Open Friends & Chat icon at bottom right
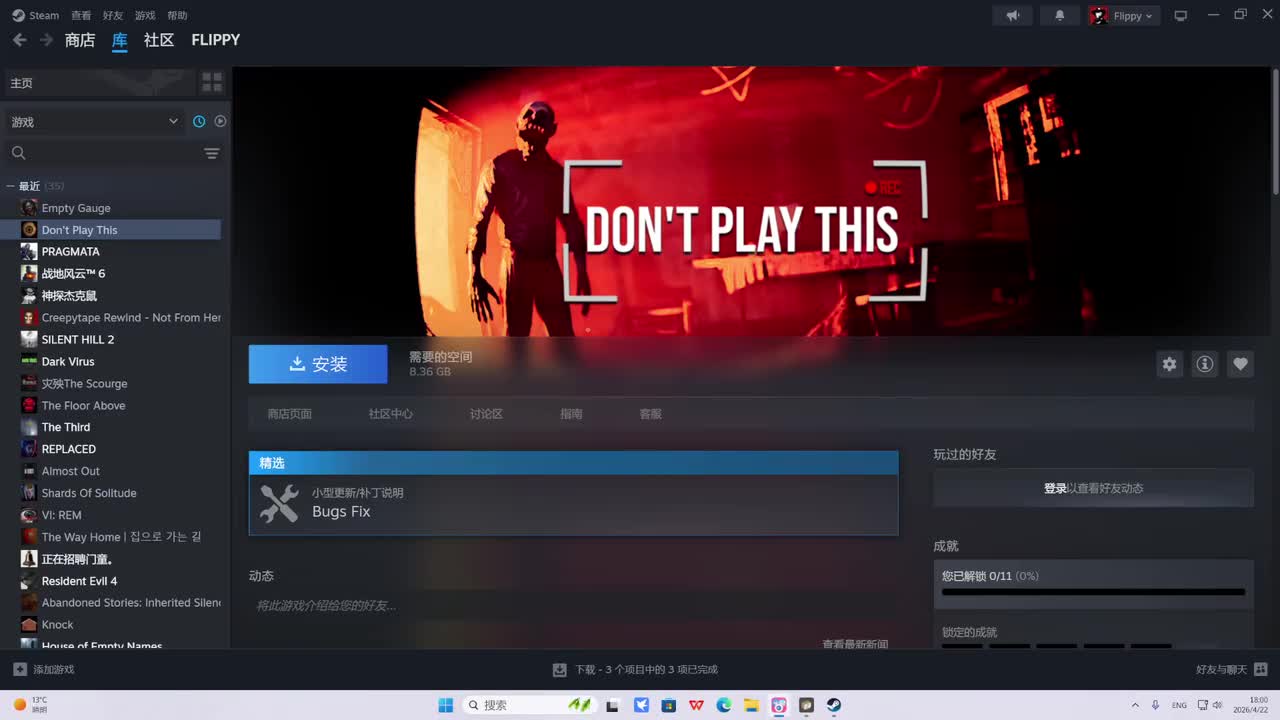The width and height of the screenshot is (1280, 720). pos(1261,669)
